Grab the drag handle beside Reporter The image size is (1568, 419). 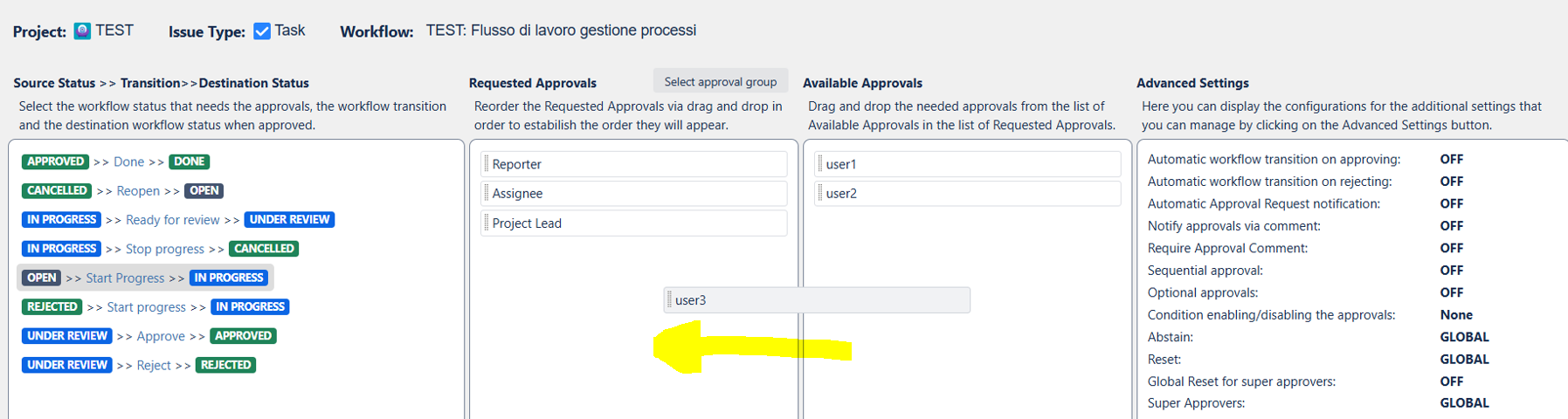click(487, 164)
